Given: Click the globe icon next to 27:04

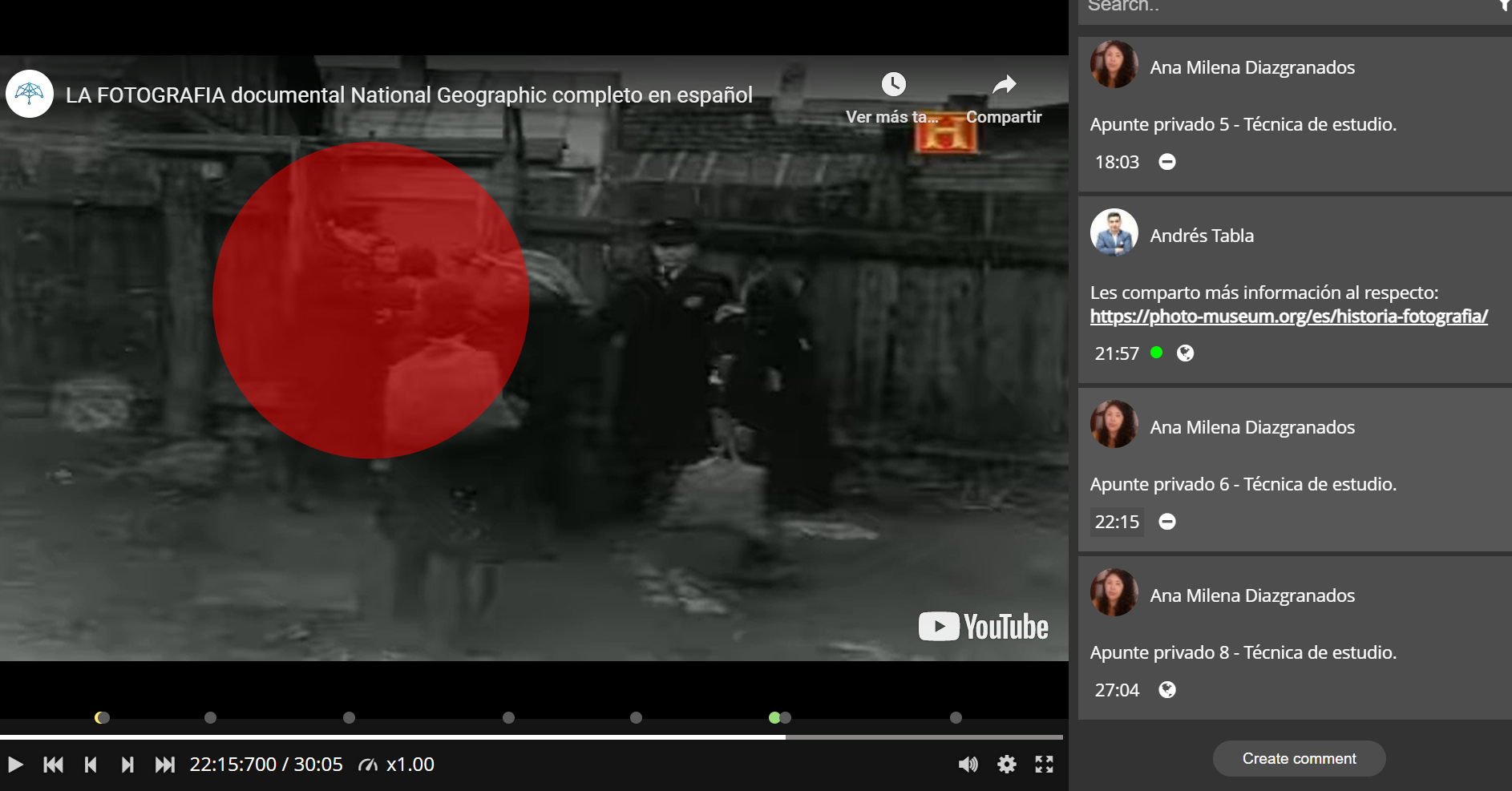Looking at the screenshot, I should tap(1167, 690).
